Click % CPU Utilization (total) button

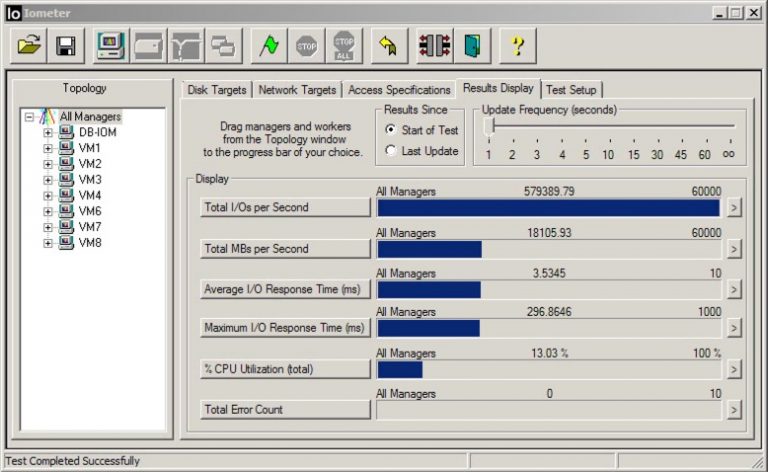tap(285, 369)
